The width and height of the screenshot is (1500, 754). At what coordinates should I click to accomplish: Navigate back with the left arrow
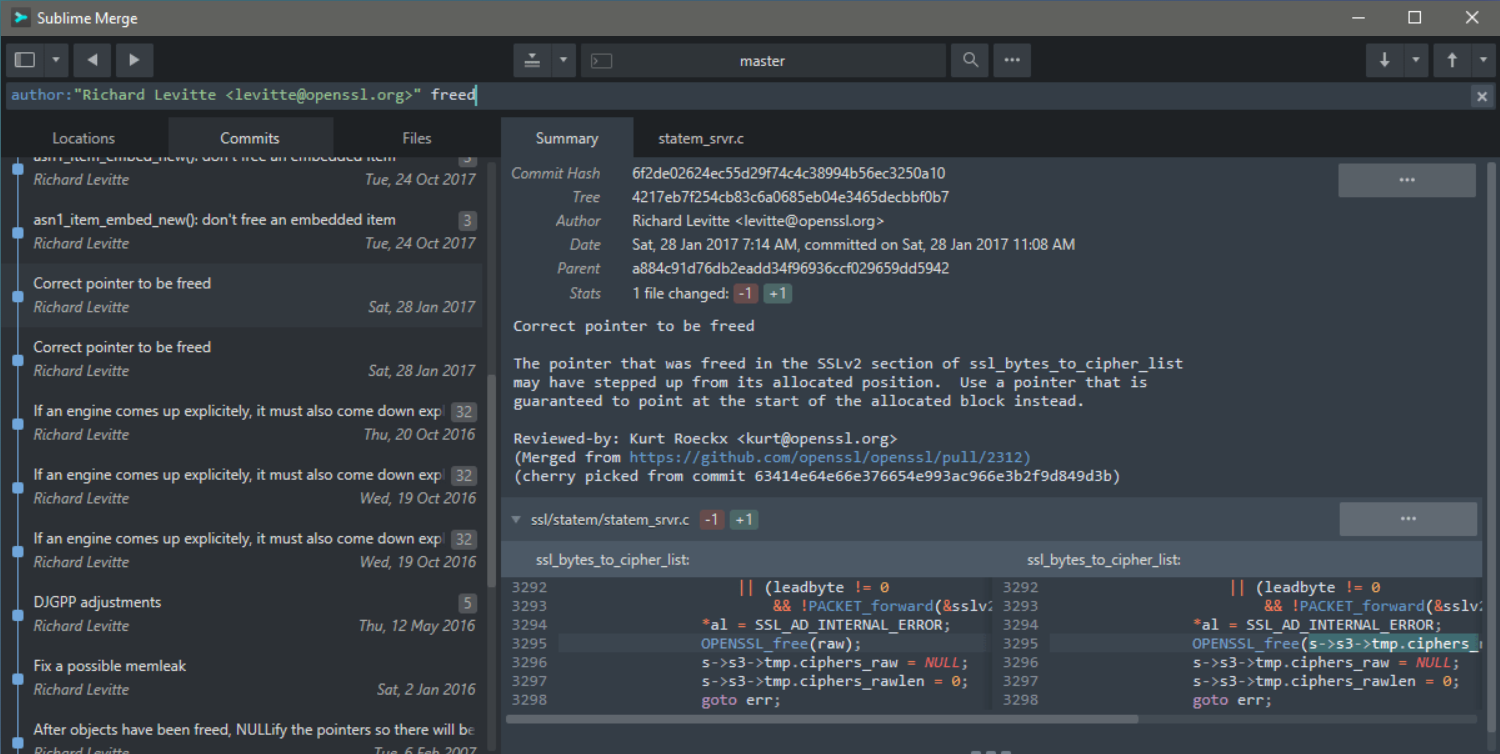tap(92, 61)
